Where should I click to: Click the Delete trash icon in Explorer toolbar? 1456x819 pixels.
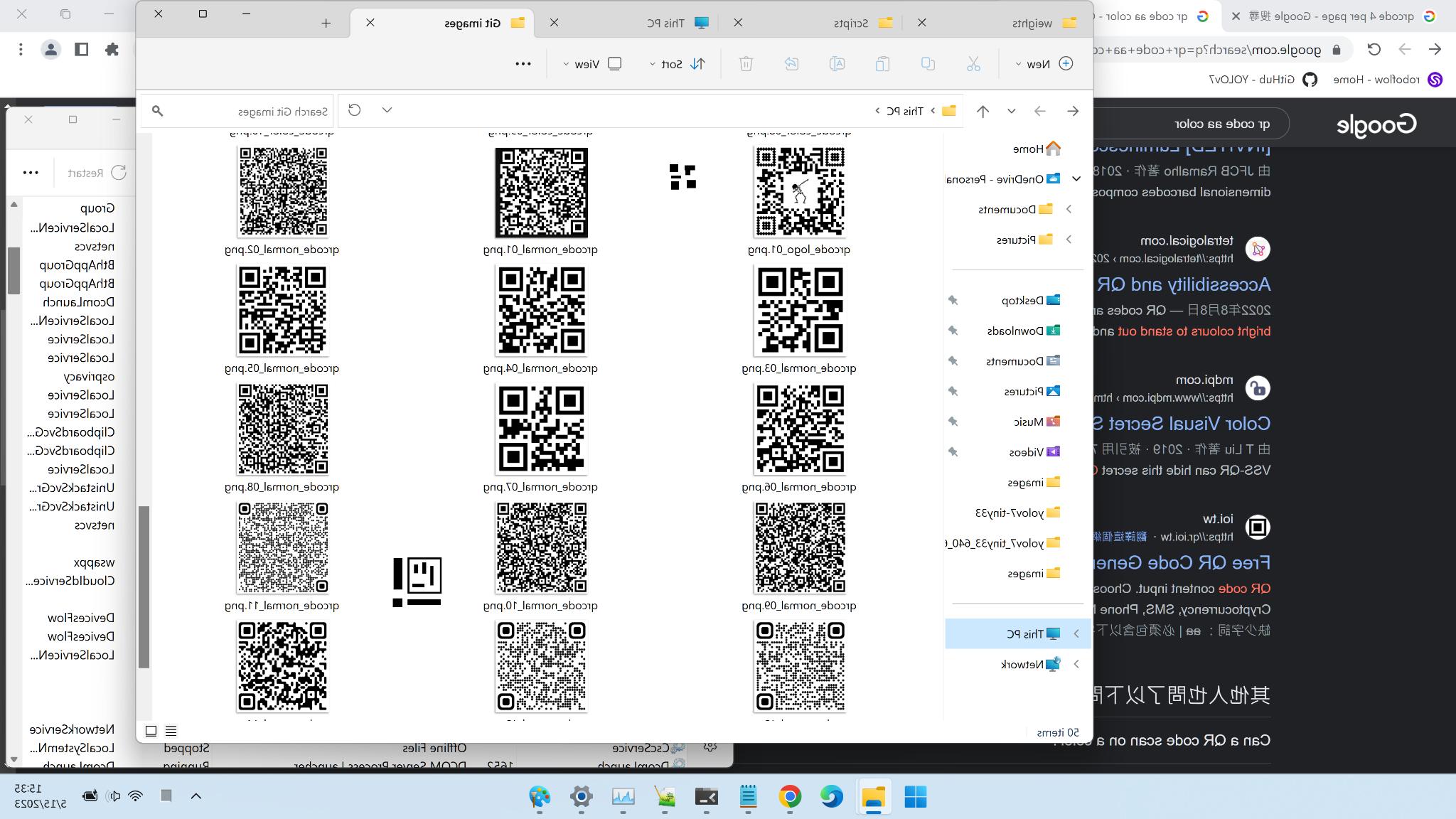(x=746, y=64)
